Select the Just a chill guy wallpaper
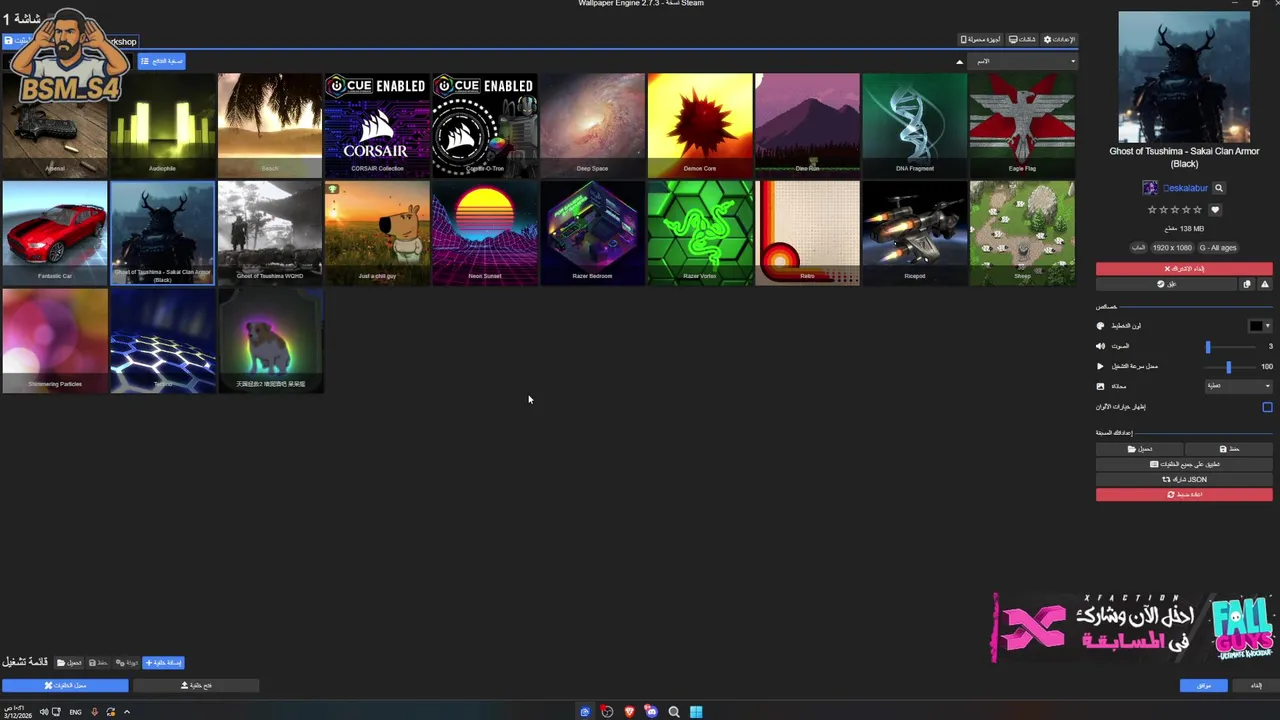Viewport: 1280px width, 720px height. 377,233
